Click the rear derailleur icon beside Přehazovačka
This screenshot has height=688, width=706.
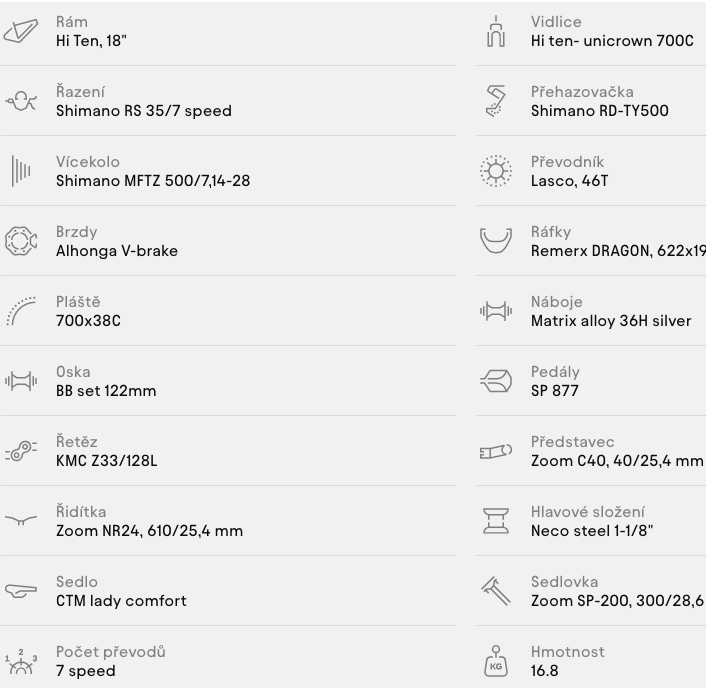[496, 101]
